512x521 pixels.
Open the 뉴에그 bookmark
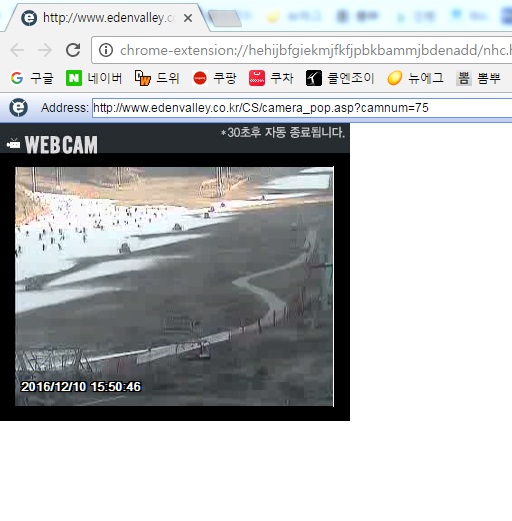[x=415, y=78]
